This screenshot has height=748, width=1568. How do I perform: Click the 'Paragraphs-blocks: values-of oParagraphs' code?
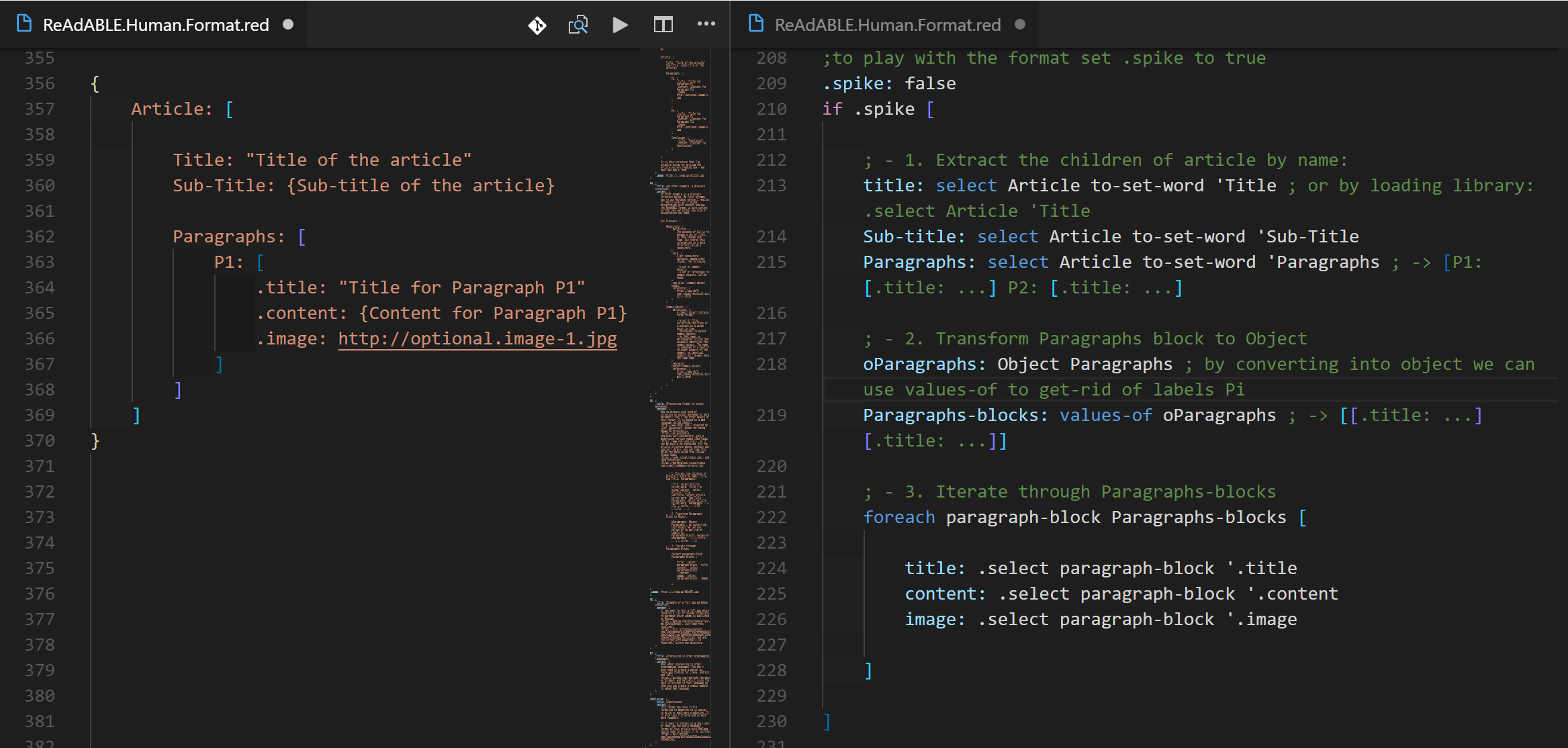click(x=1070, y=415)
